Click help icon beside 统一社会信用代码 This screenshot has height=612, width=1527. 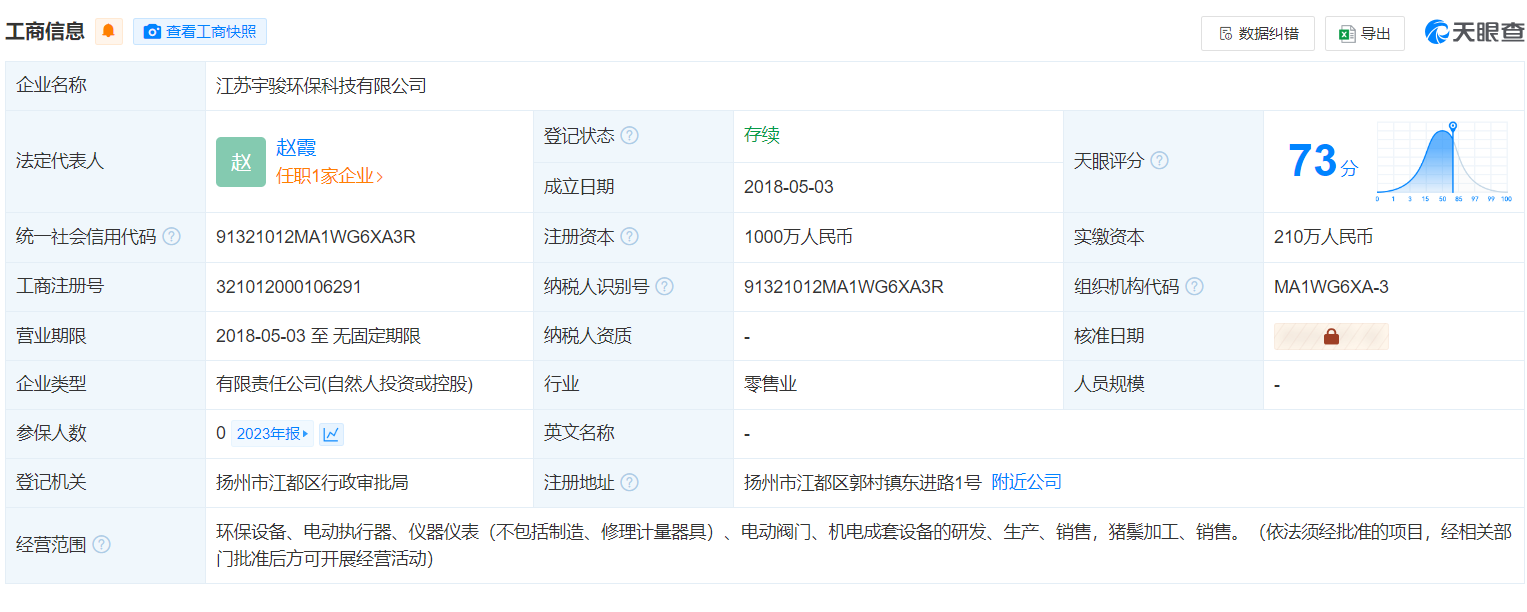click(x=172, y=237)
